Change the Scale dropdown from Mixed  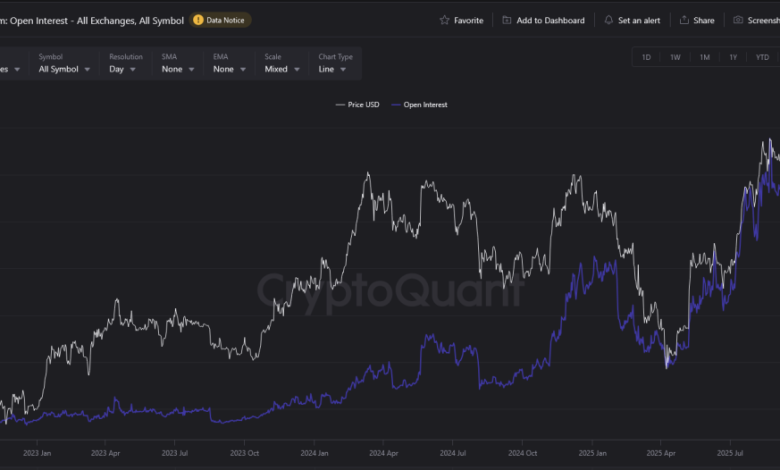(x=282, y=69)
